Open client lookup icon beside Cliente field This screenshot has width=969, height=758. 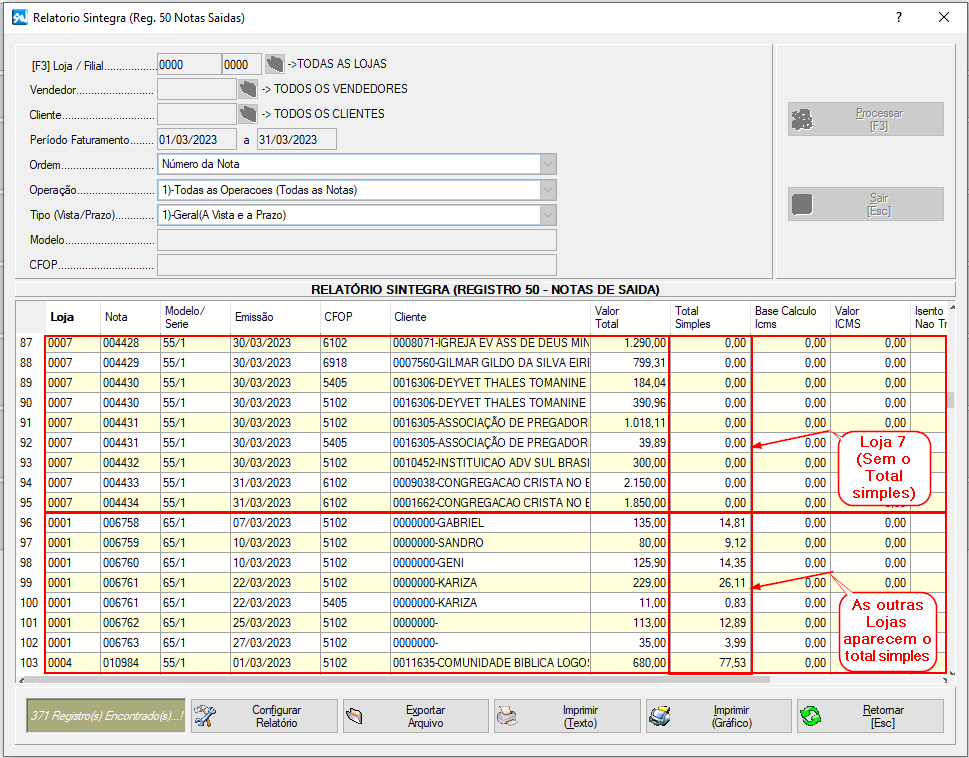248,114
